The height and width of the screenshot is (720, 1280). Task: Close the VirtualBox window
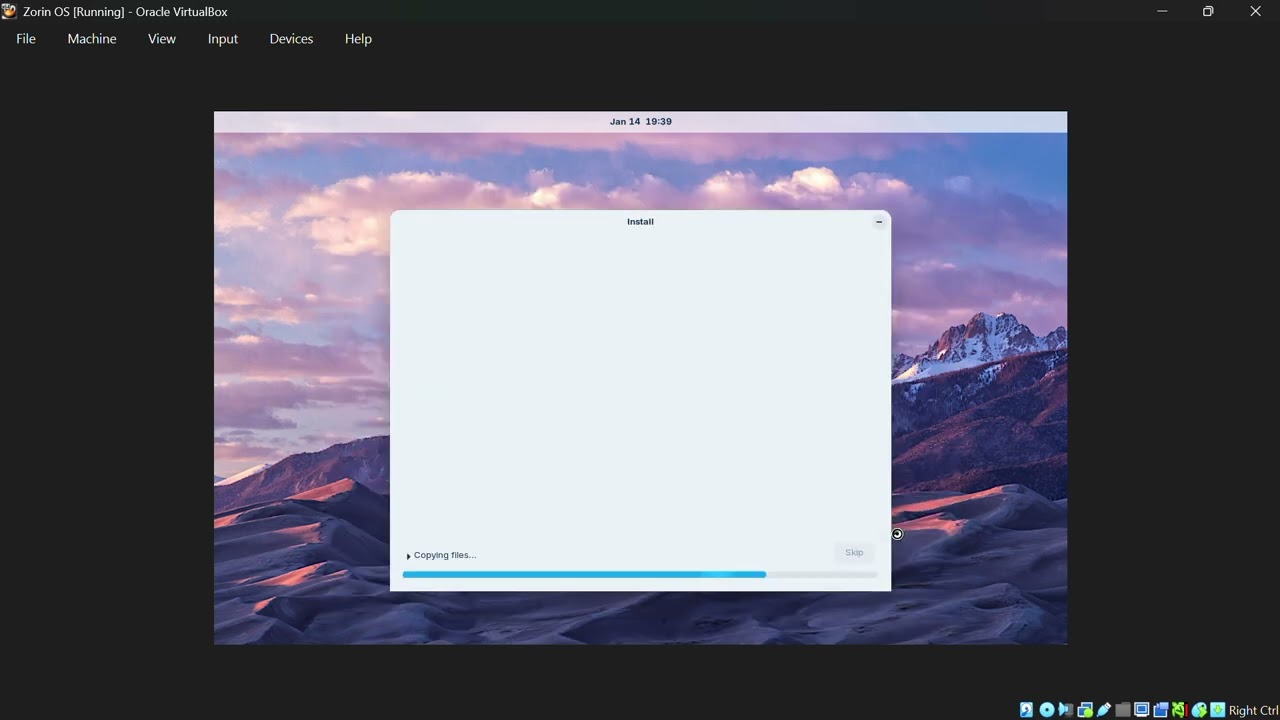click(1255, 11)
